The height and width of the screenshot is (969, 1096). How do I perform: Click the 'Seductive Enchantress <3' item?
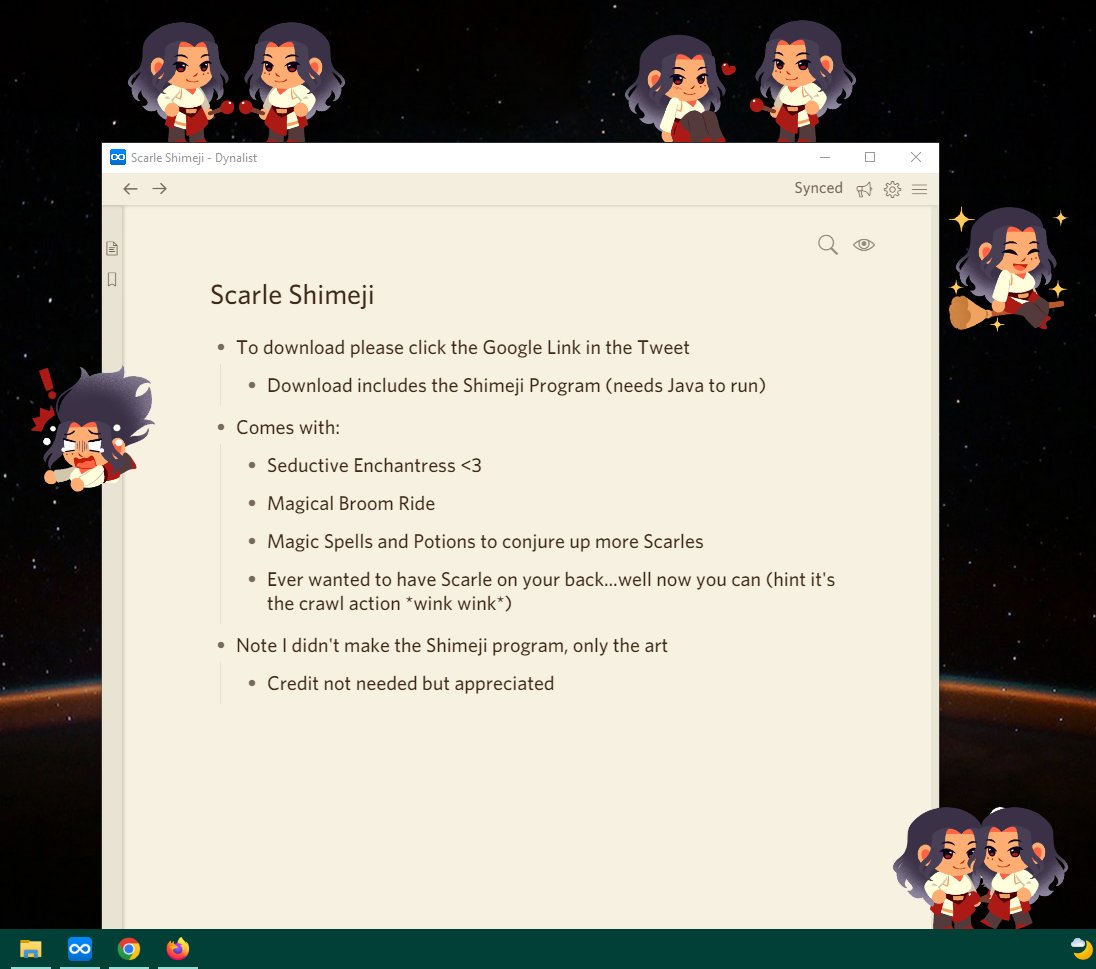(374, 466)
